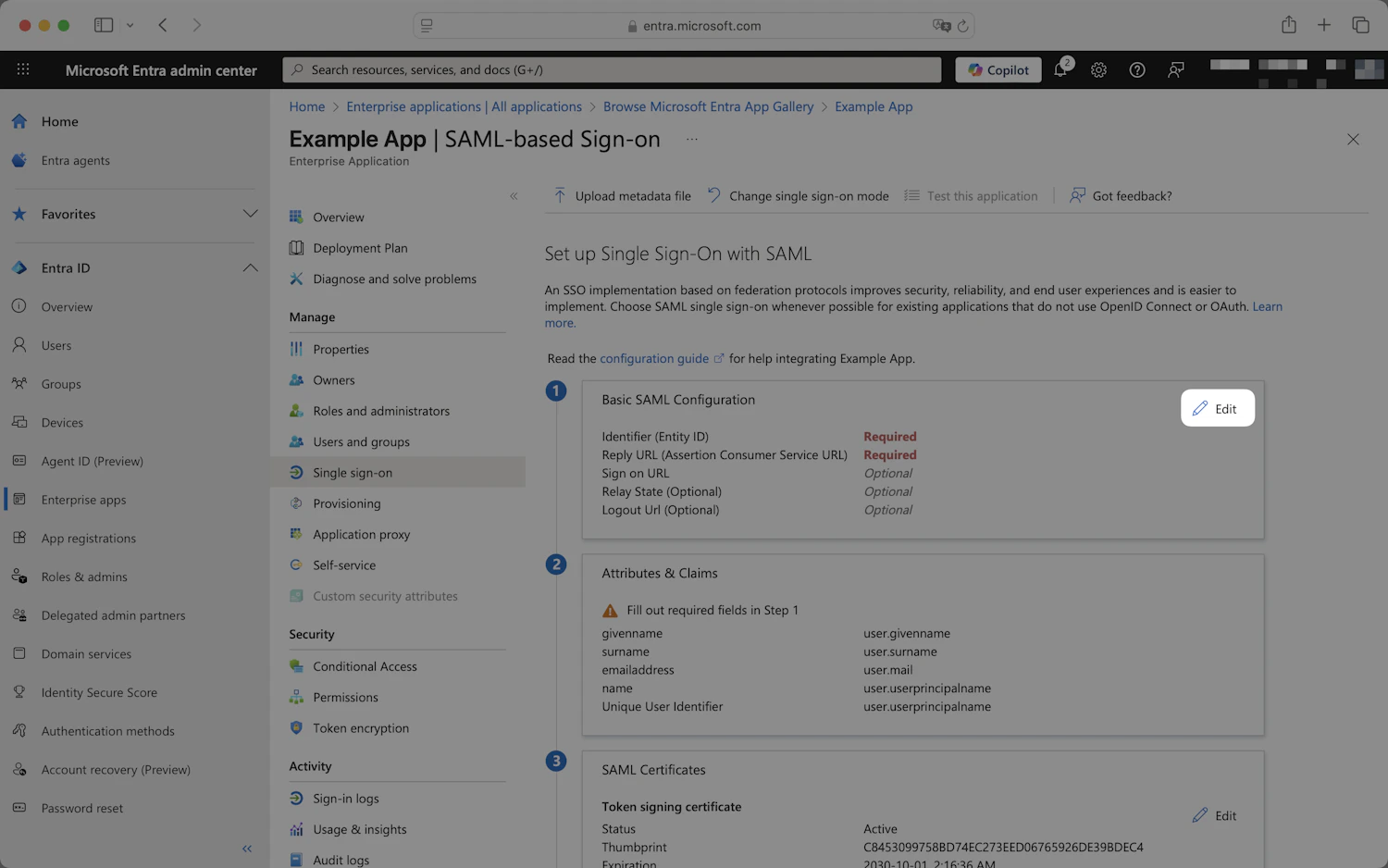
Task: Open Users under Entra ID
Action: pyautogui.click(x=56, y=345)
